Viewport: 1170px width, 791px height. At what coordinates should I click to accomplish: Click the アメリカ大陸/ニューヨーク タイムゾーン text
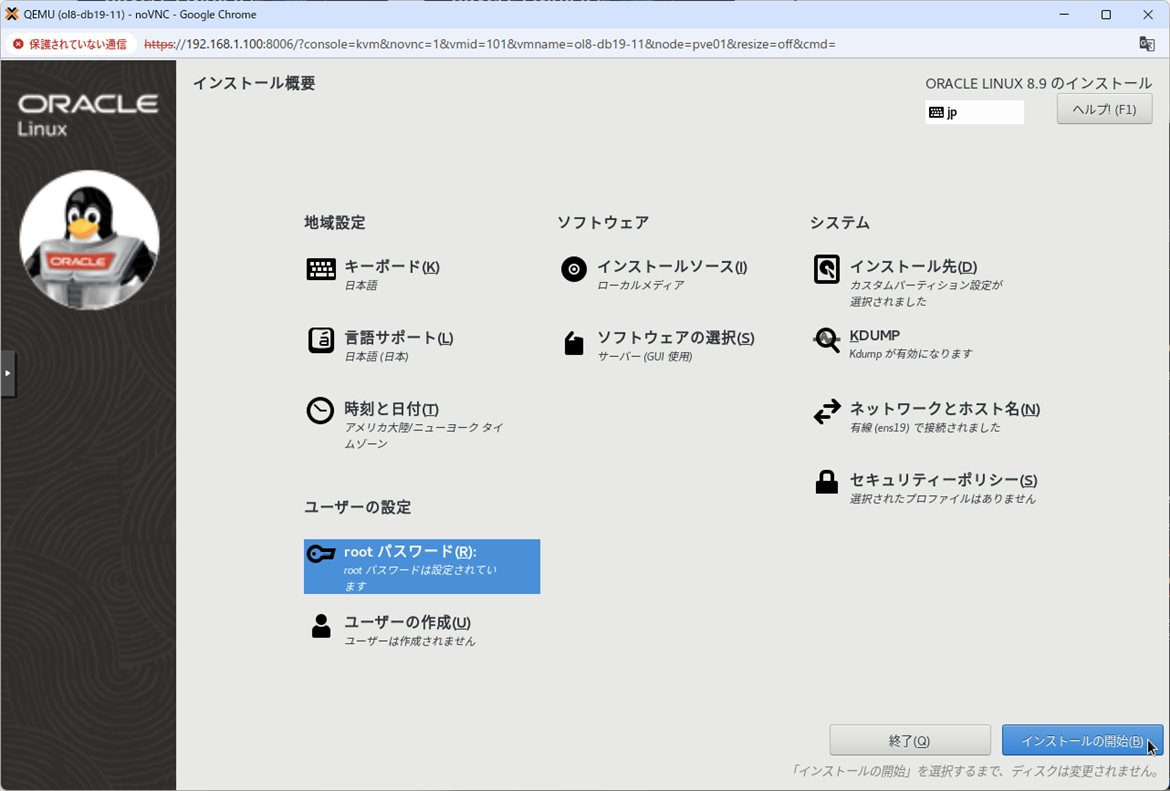[424, 436]
